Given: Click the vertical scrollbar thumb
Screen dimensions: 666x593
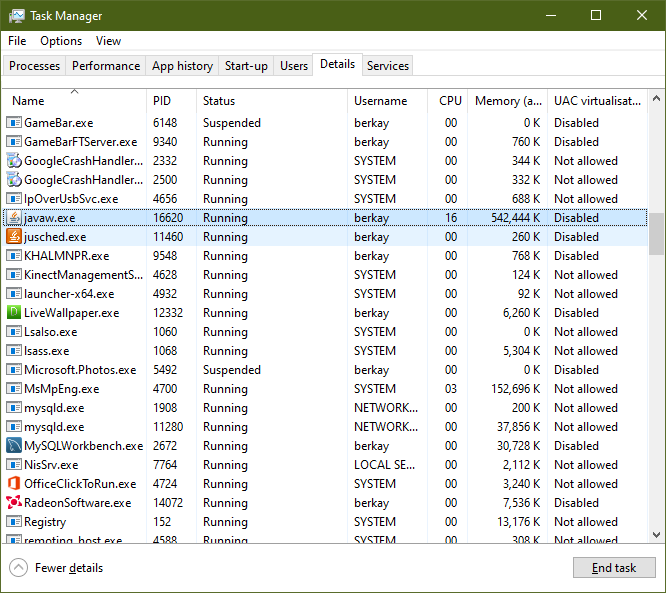Looking at the screenshot, I should [x=656, y=234].
